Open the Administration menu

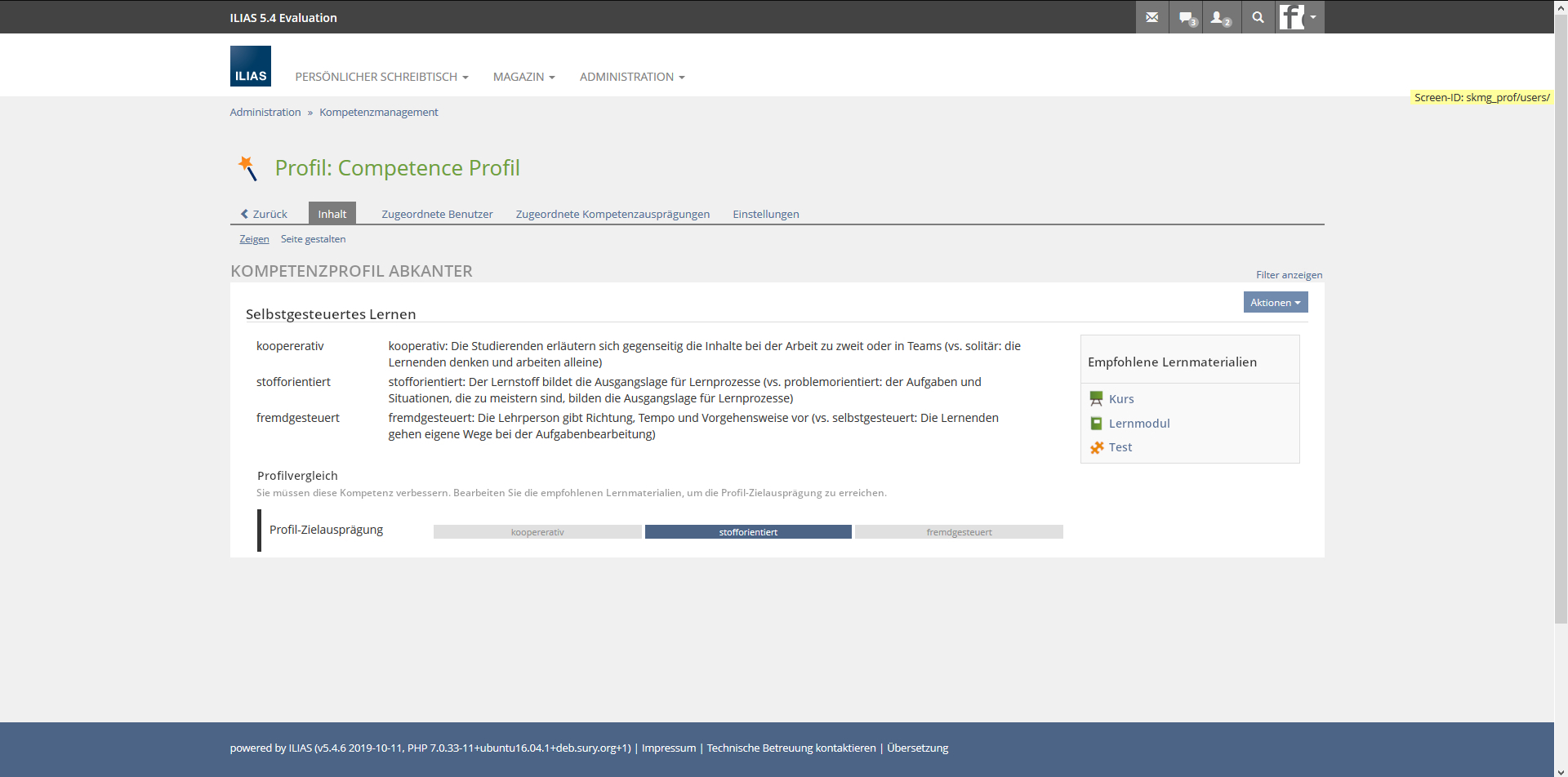[631, 77]
